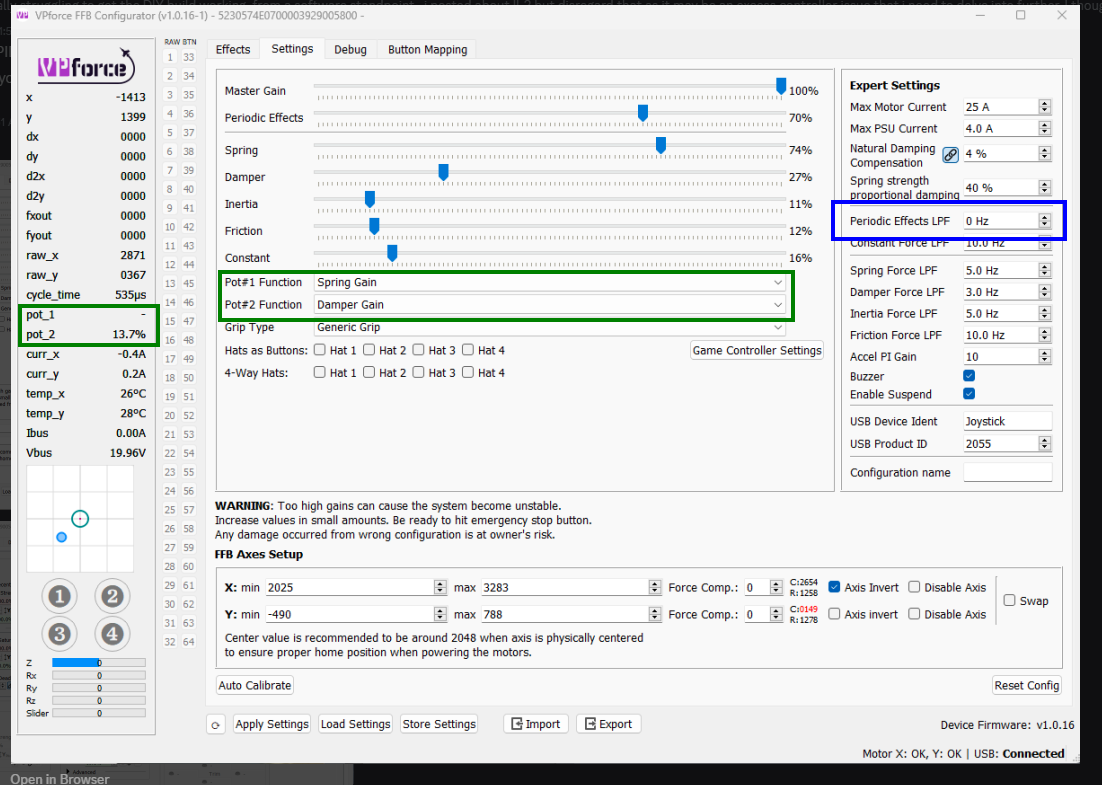Click the refresh icon left of Apply Settings
This screenshot has width=1102, height=785.
point(216,725)
